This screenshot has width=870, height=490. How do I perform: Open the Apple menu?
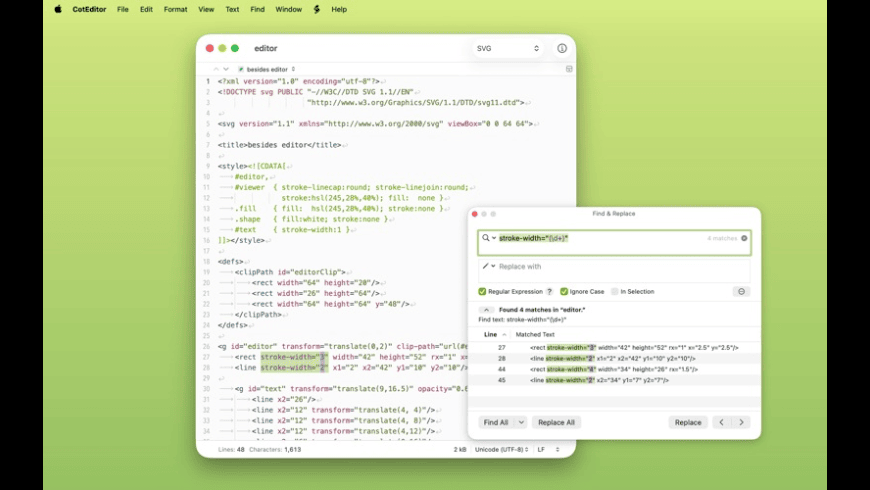point(58,9)
